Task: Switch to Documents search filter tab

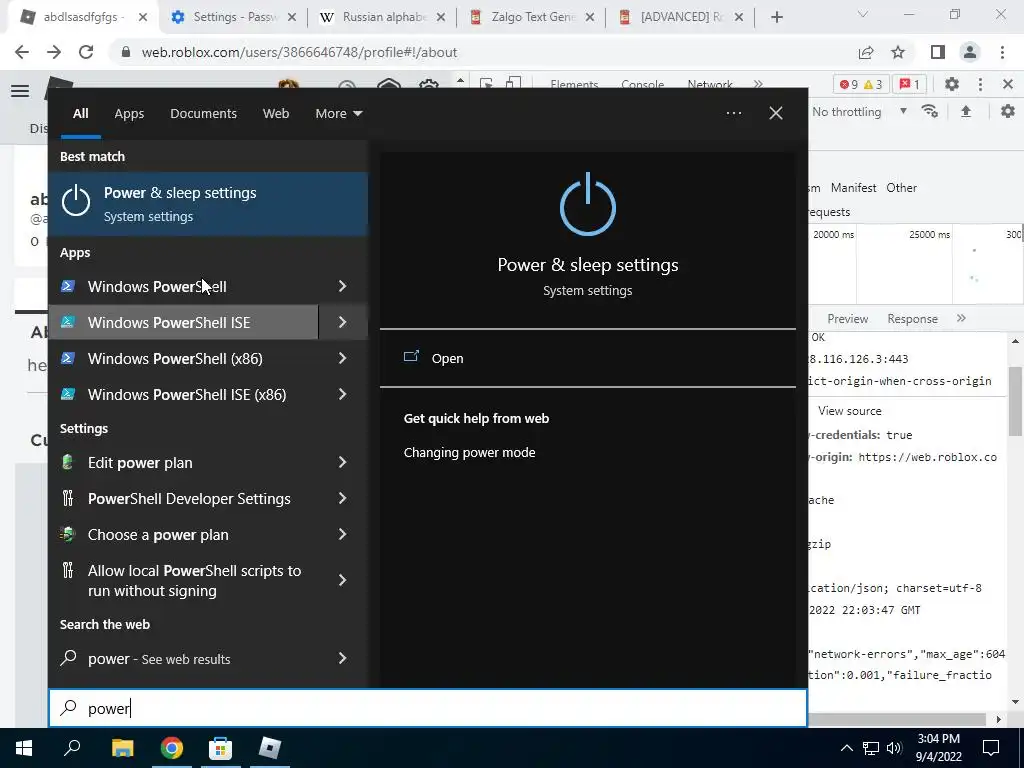Action: coord(203,114)
